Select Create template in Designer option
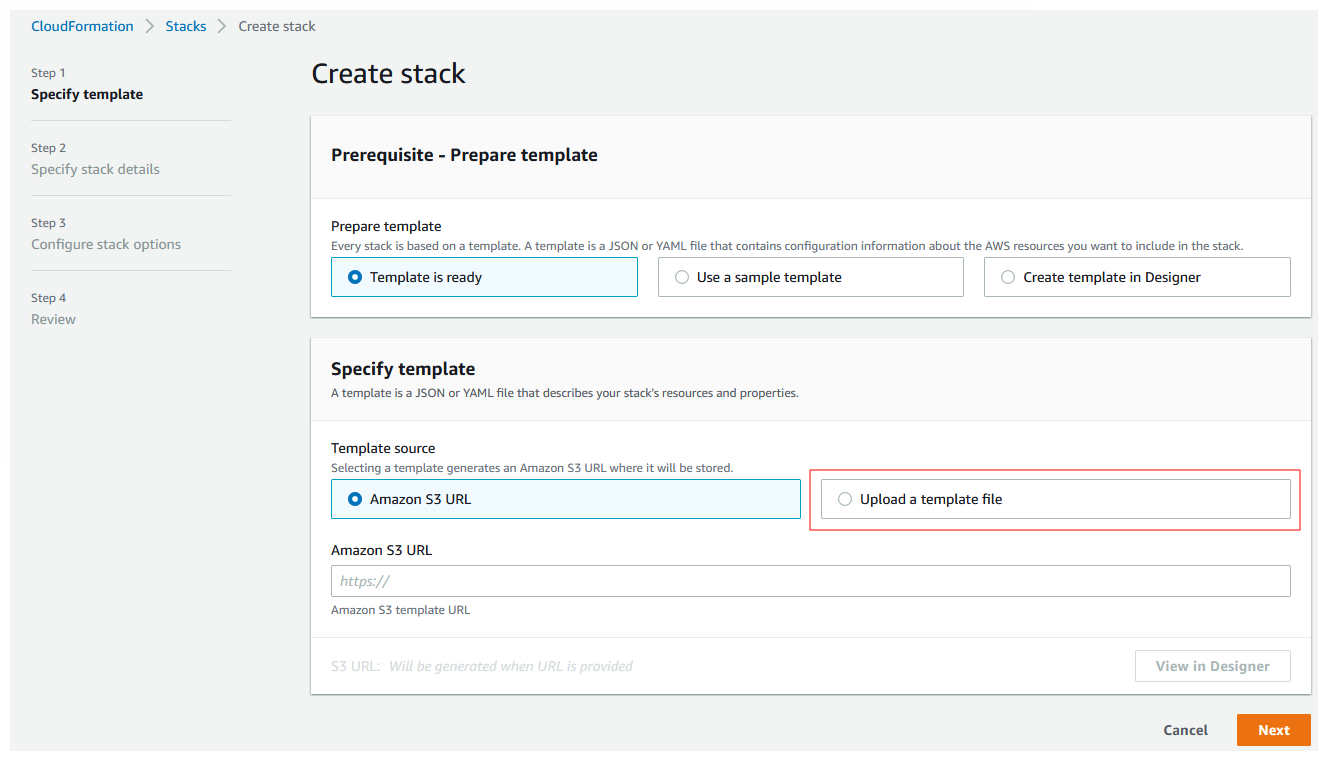 [1137, 277]
